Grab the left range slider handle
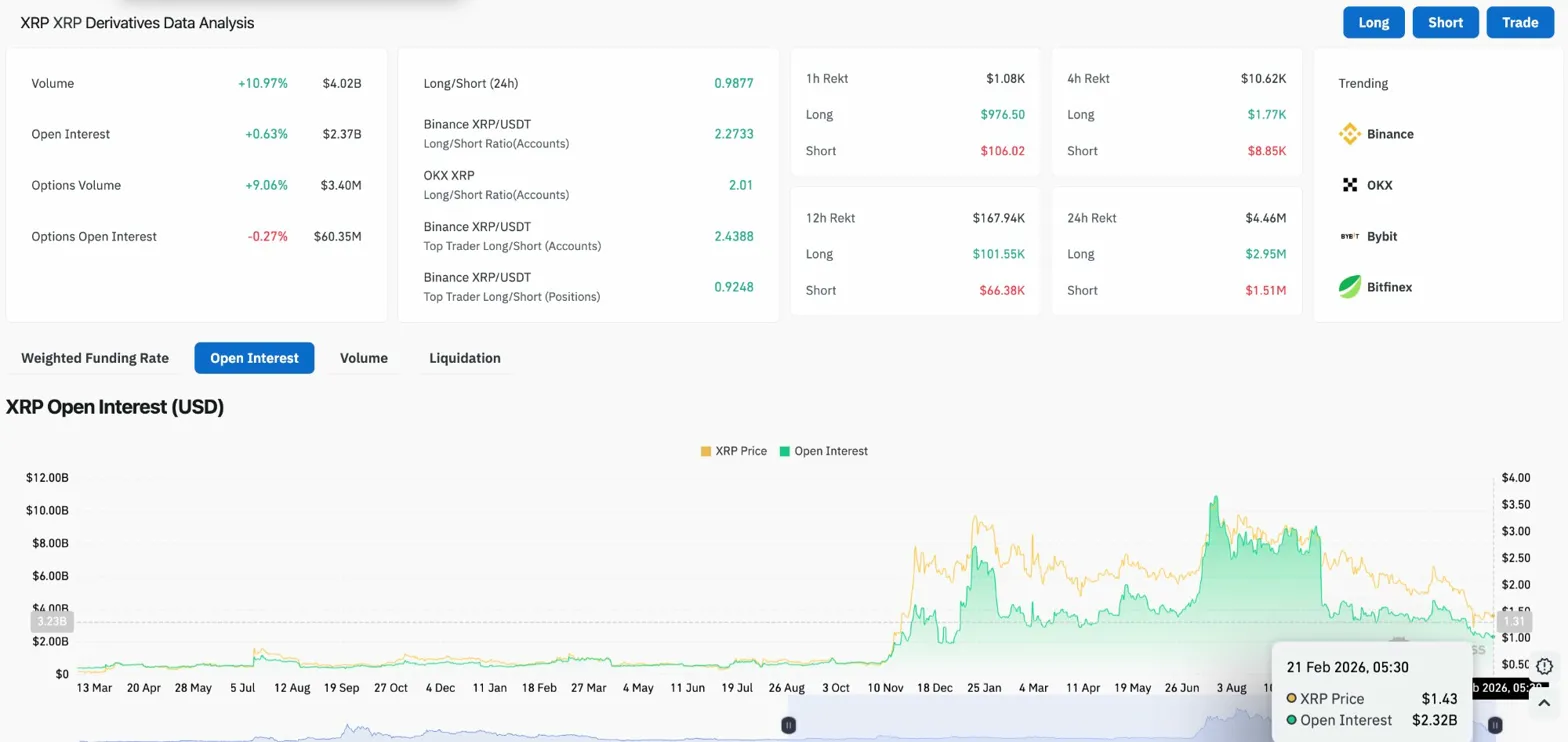Viewport: 1568px width, 742px height. coord(789,725)
